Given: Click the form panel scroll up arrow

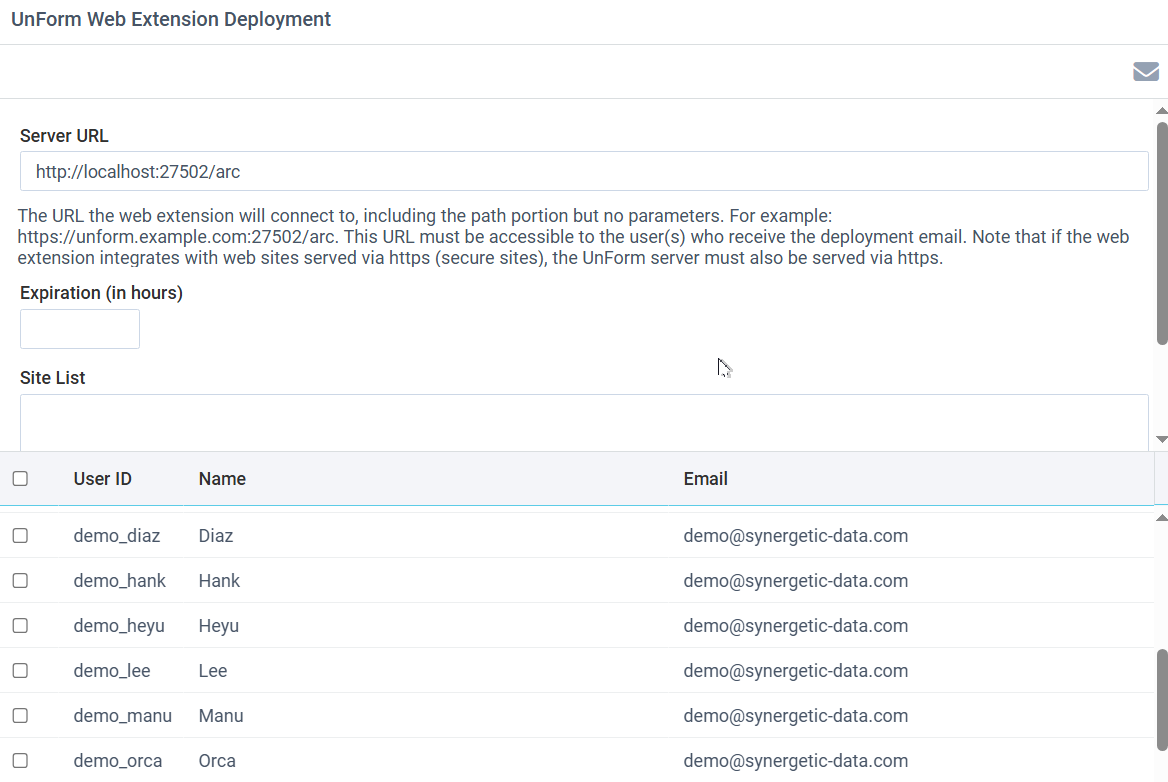Looking at the screenshot, I should tap(1161, 111).
